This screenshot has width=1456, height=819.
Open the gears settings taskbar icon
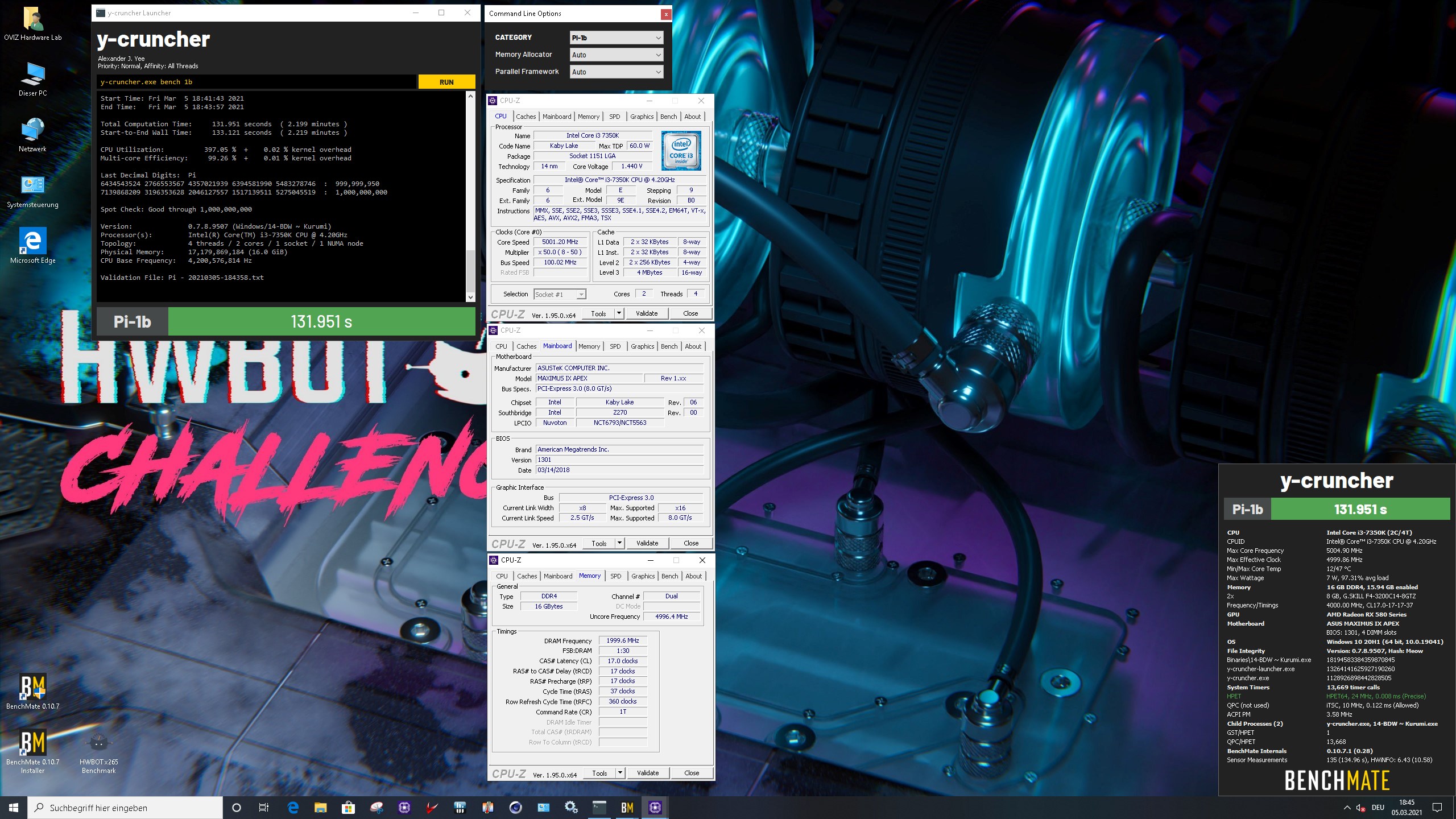click(571, 808)
